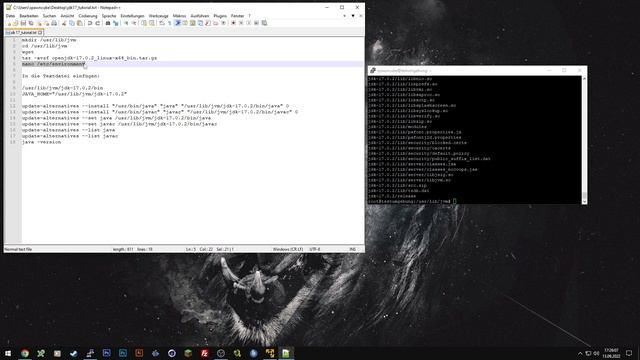Click the terminal prompt line at the bottom
The height and width of the screenshot is (360, 640).
[412, 201]
